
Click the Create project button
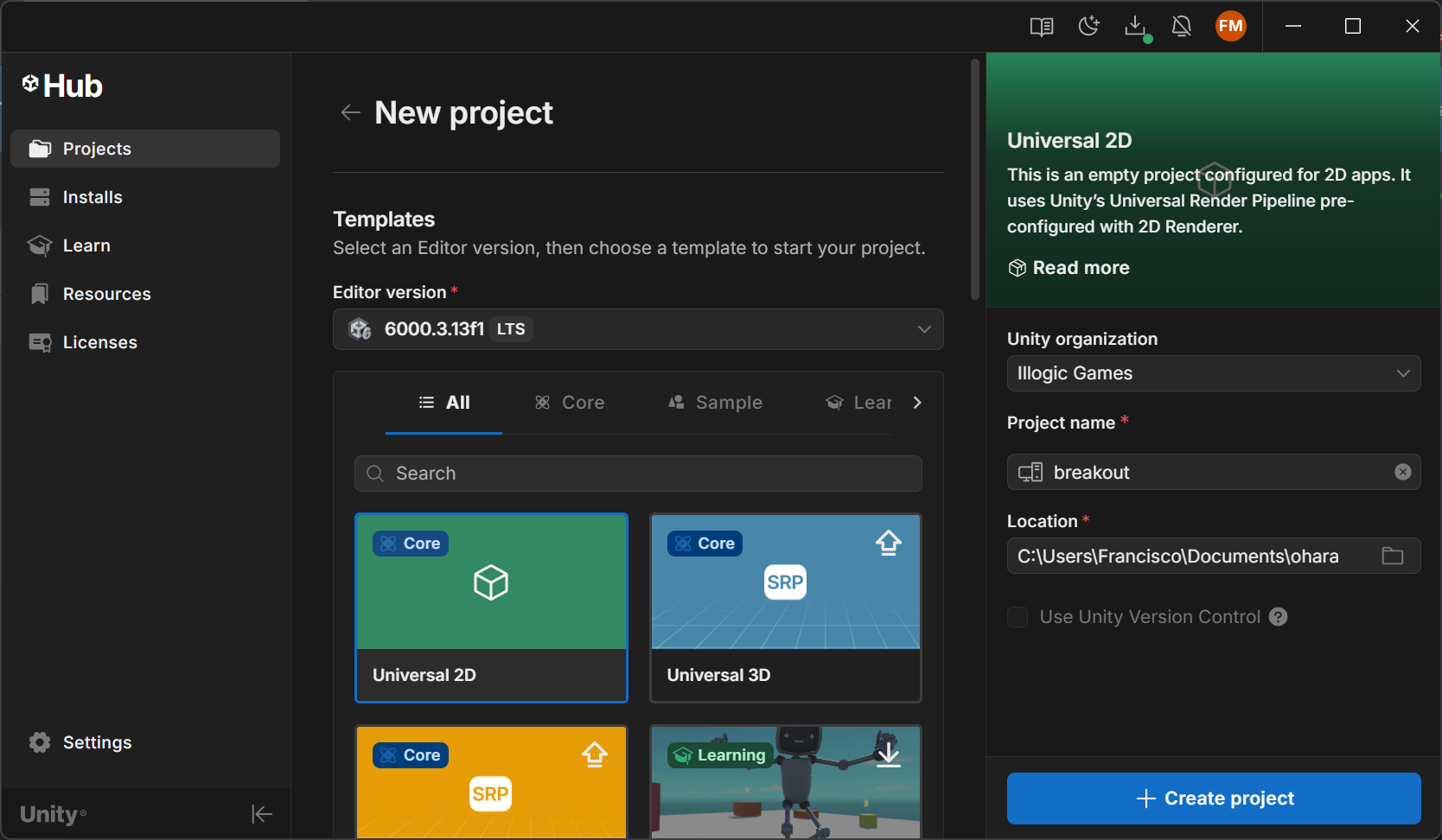(1214, 799)
